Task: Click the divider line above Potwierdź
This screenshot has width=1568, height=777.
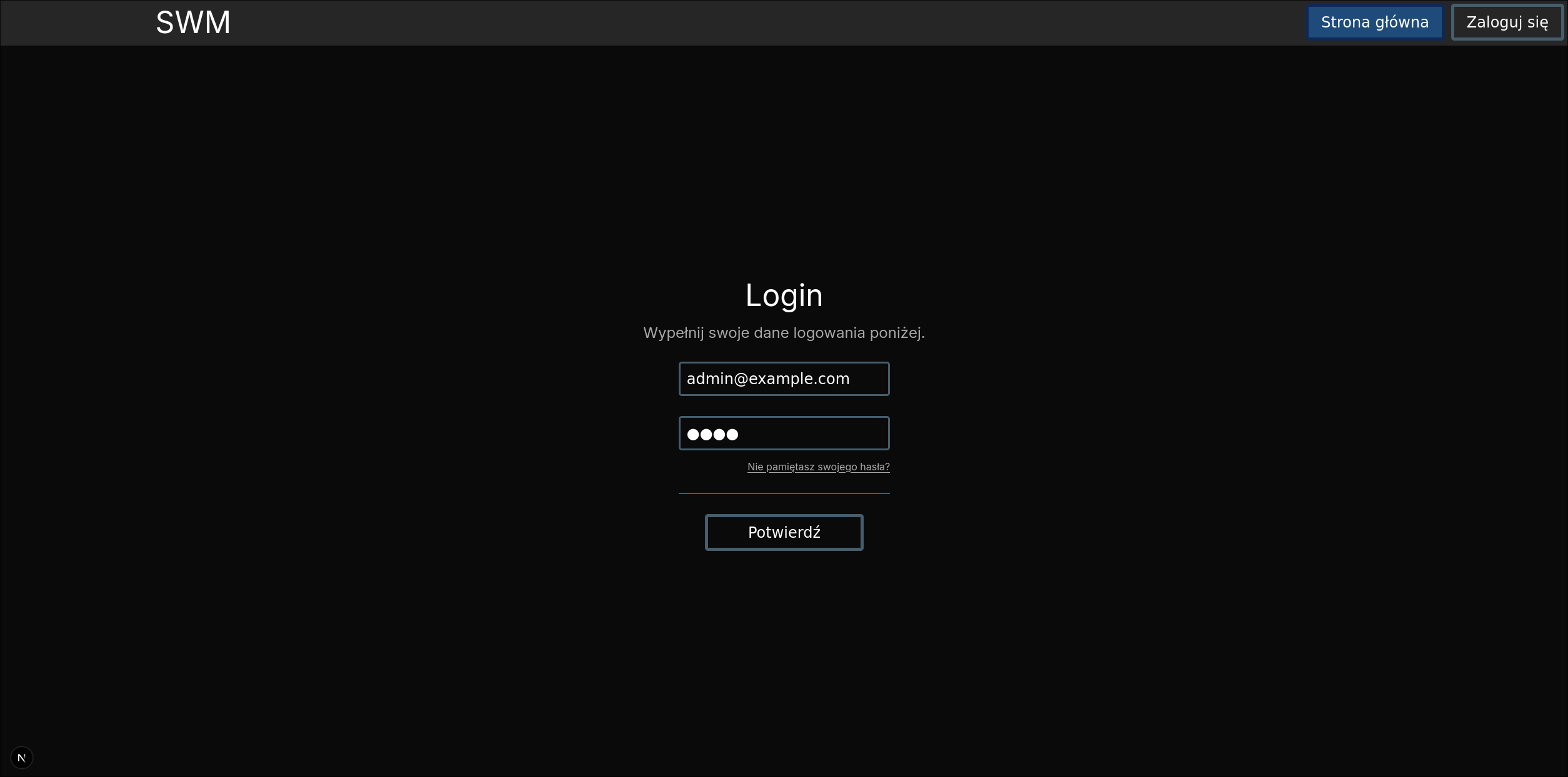Action: (784, 493)
